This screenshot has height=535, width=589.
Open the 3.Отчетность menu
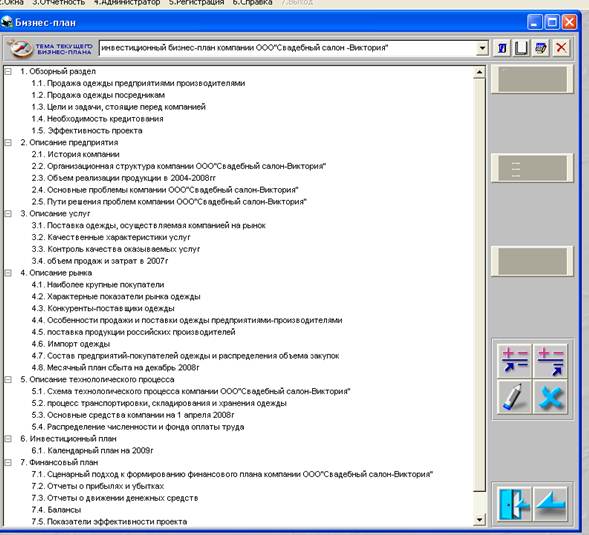[58, 2]
